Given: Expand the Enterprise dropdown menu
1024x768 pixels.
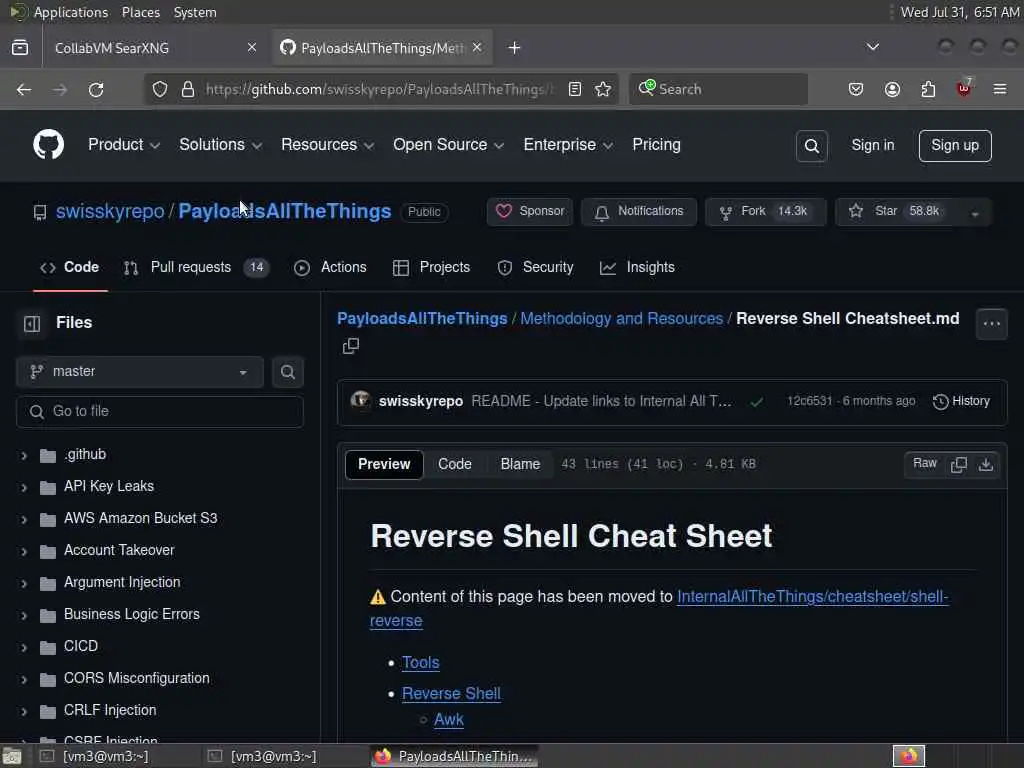Looking at the screenshot, I should click(x=568, y=145).
